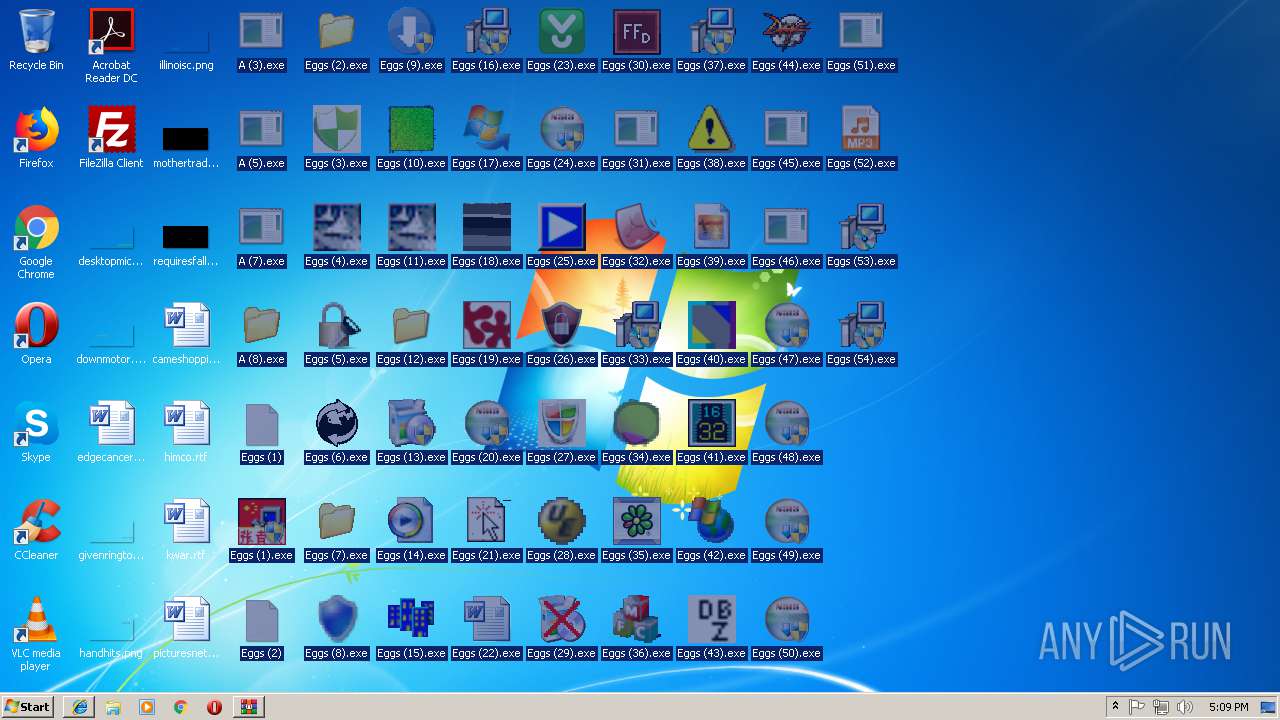
Task: Launch Windows Media Player from taskbar
Action: [147, 707]
